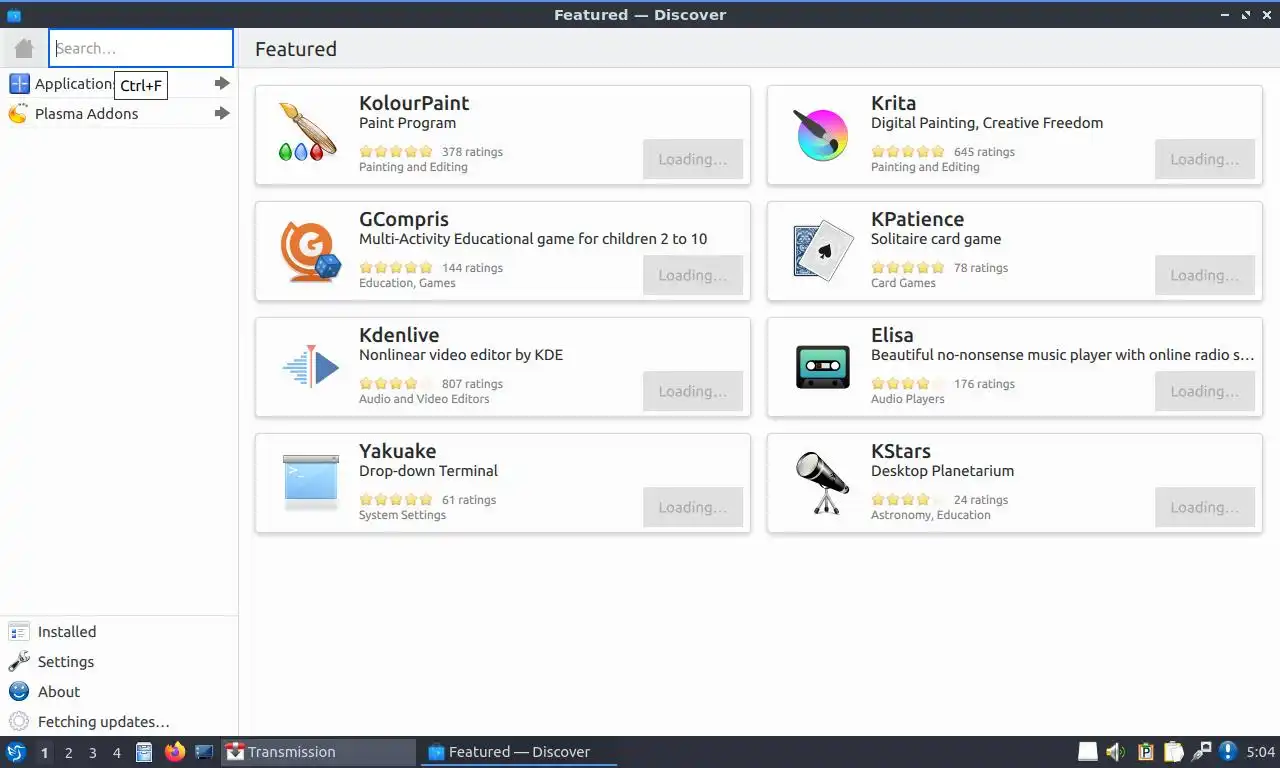
Task: Select the KPatience title text
Action: click(917, 219)
